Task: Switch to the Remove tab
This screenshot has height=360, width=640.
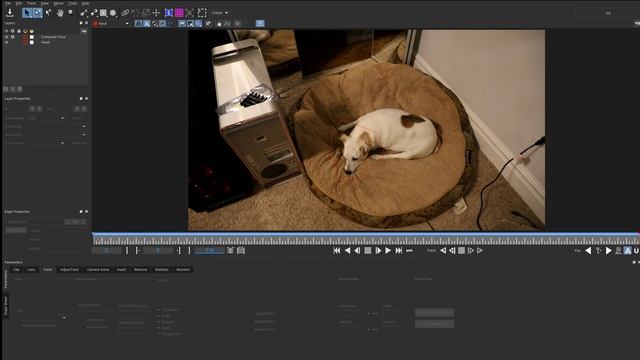Action: pyautogui.click(x=140, y=270)
